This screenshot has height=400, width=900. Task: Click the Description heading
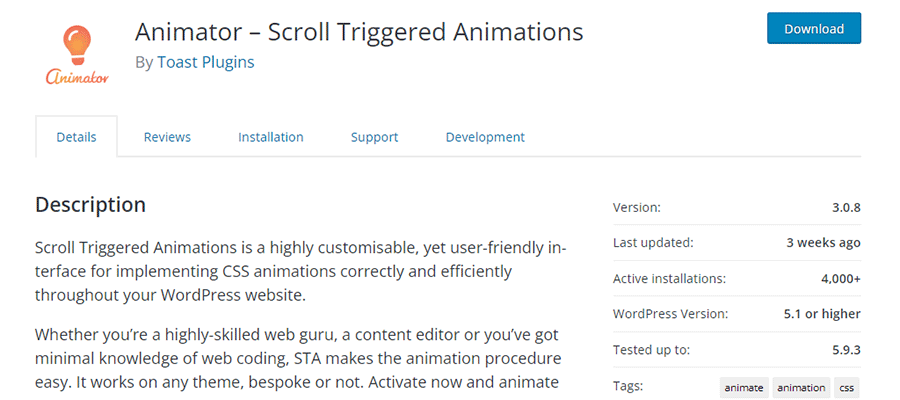click(90, 205)
